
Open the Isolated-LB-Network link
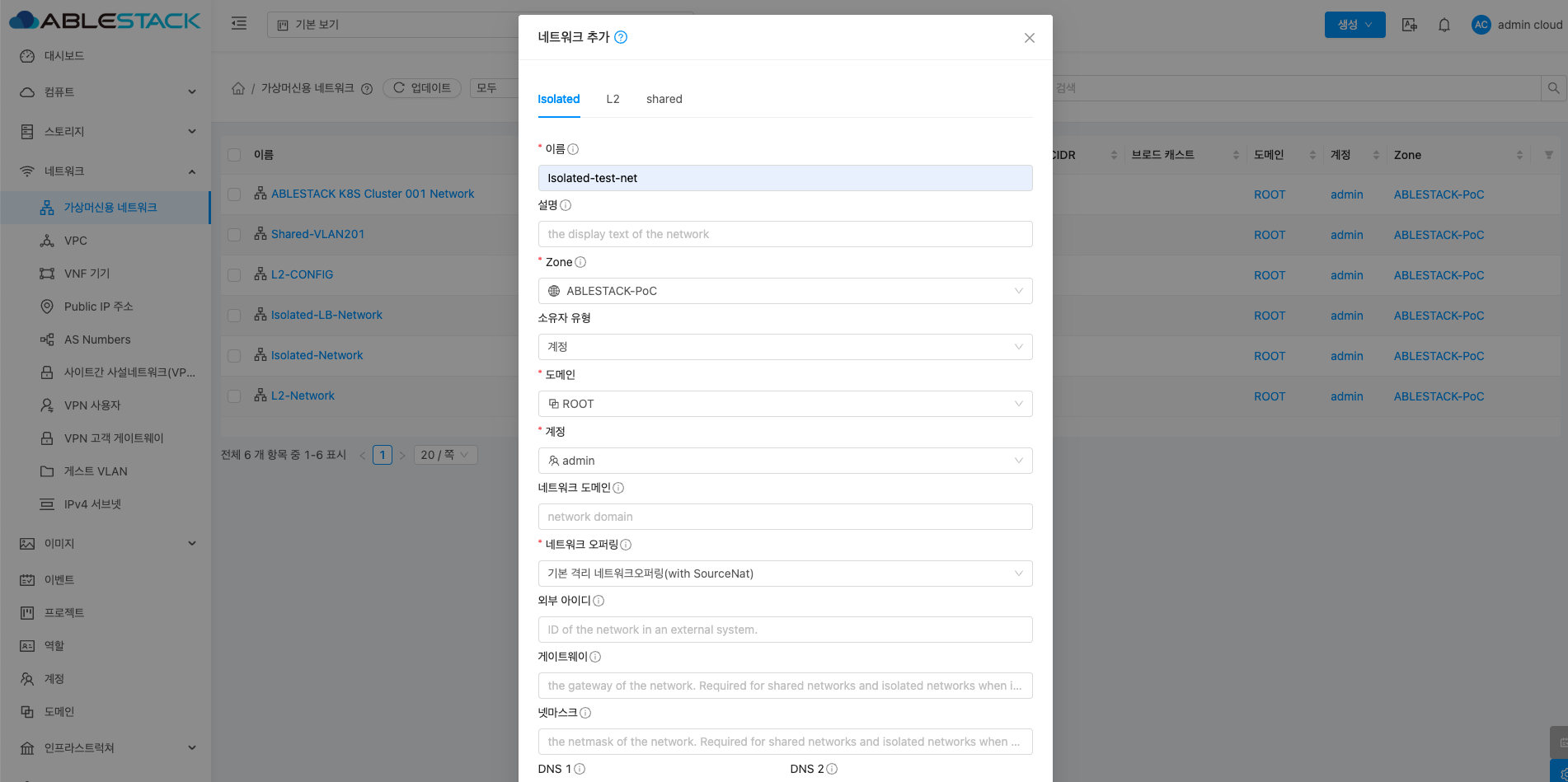(326, 315)
